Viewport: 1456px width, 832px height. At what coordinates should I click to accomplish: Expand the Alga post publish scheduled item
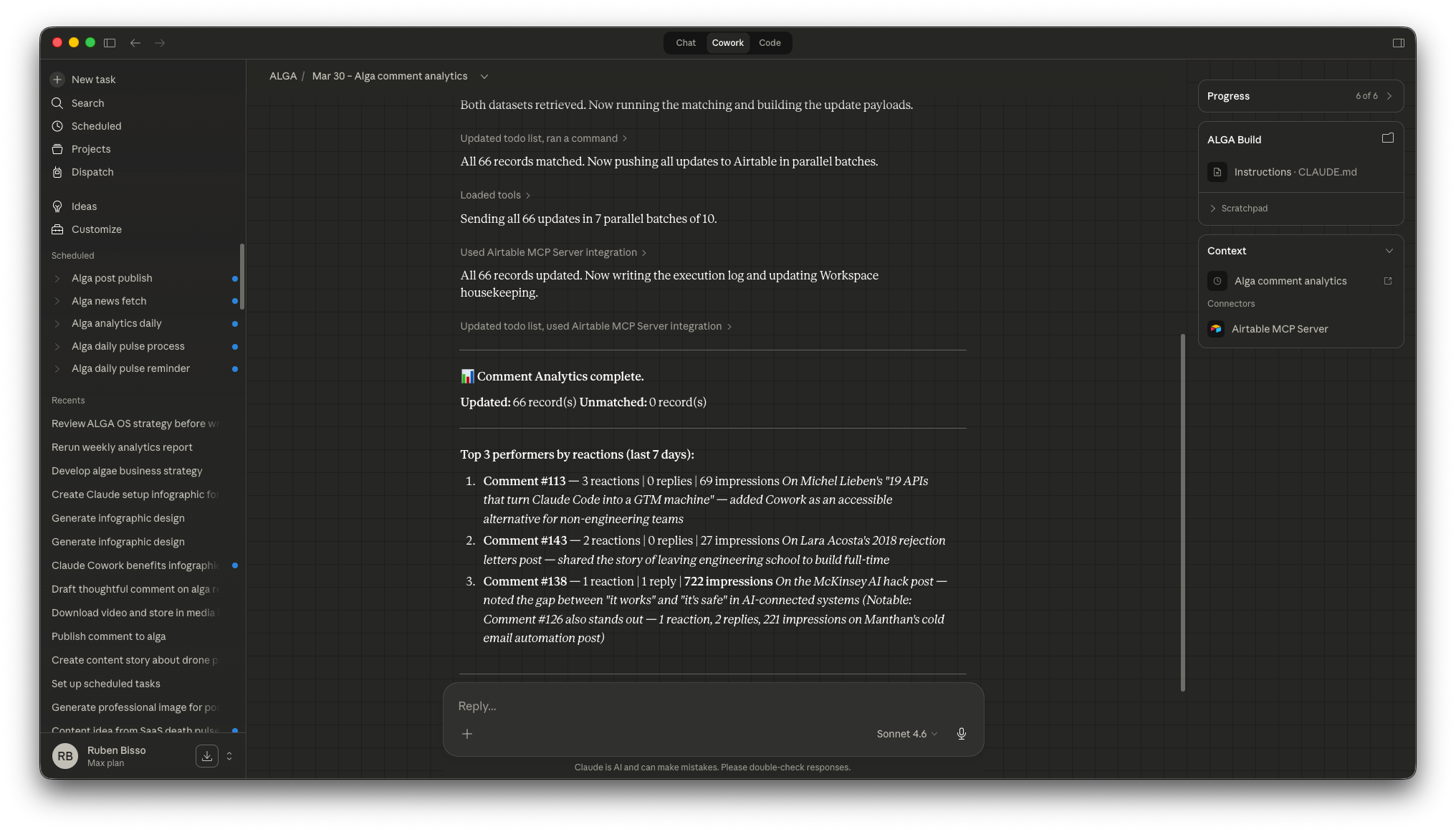[x=57, y=278]
